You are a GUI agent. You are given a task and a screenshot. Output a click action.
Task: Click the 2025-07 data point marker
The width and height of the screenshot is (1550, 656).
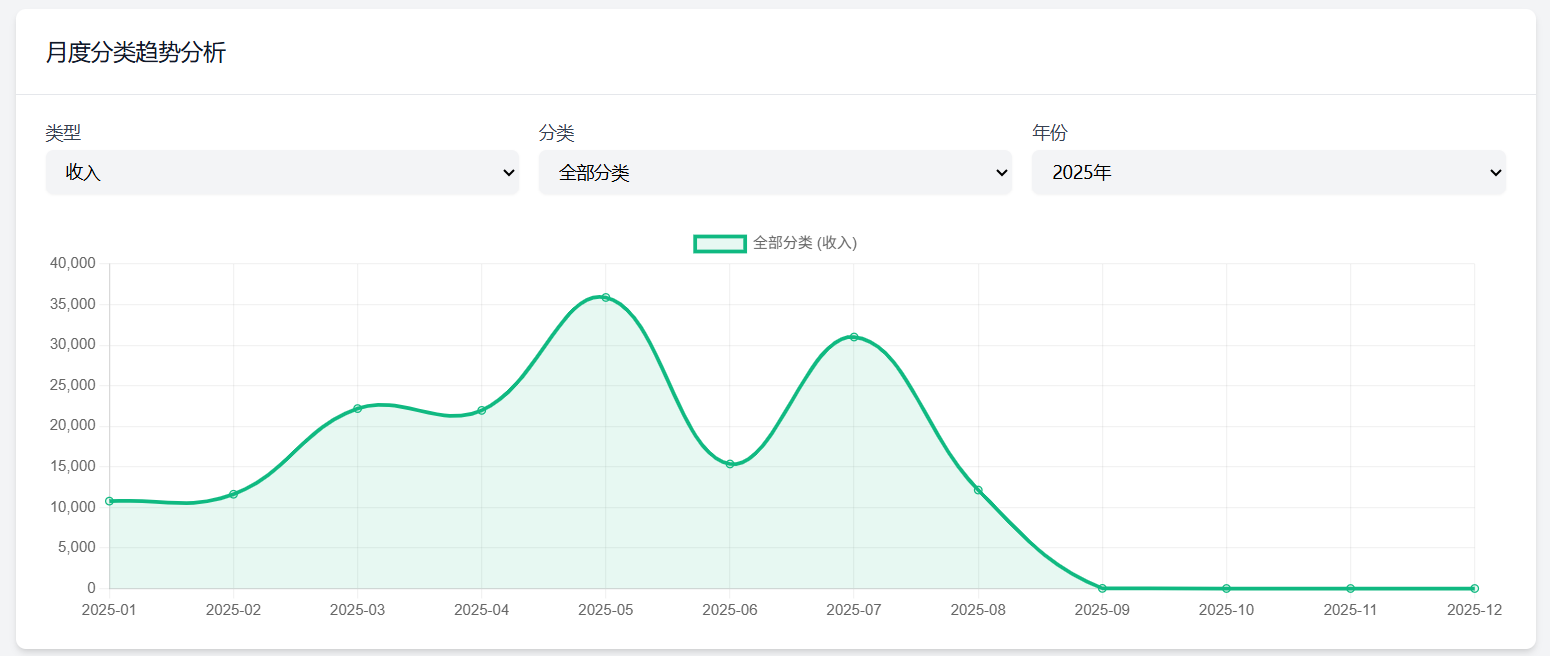854,337
